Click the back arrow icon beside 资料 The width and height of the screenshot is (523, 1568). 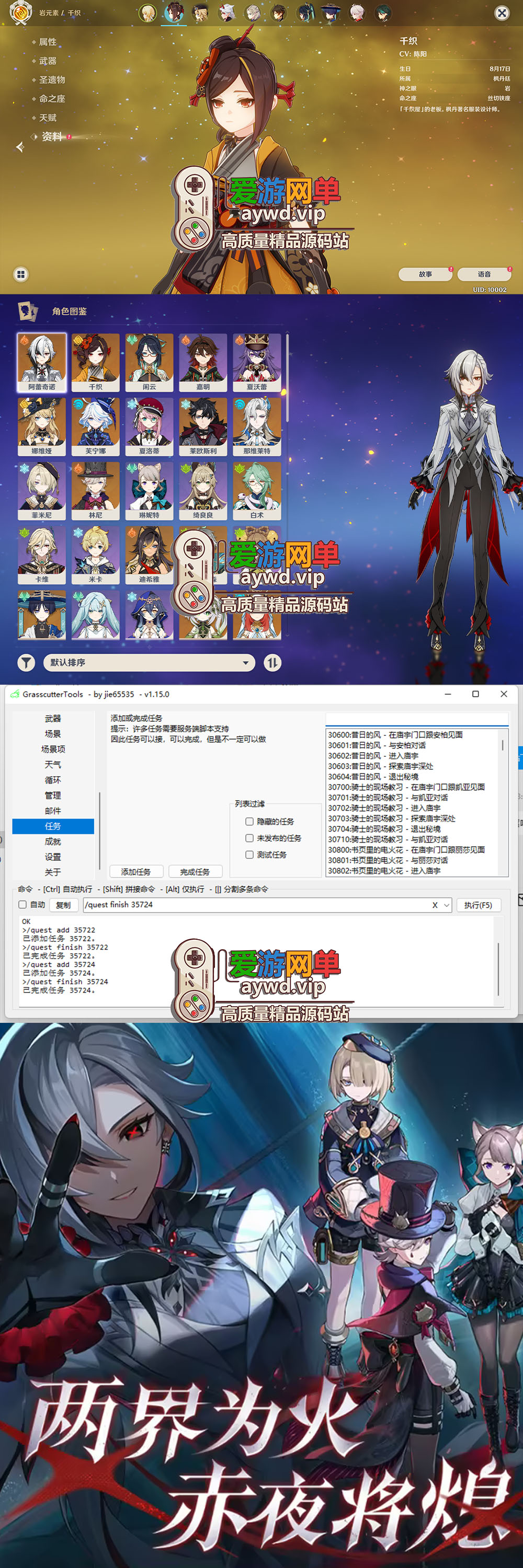(x=20, y=147)
